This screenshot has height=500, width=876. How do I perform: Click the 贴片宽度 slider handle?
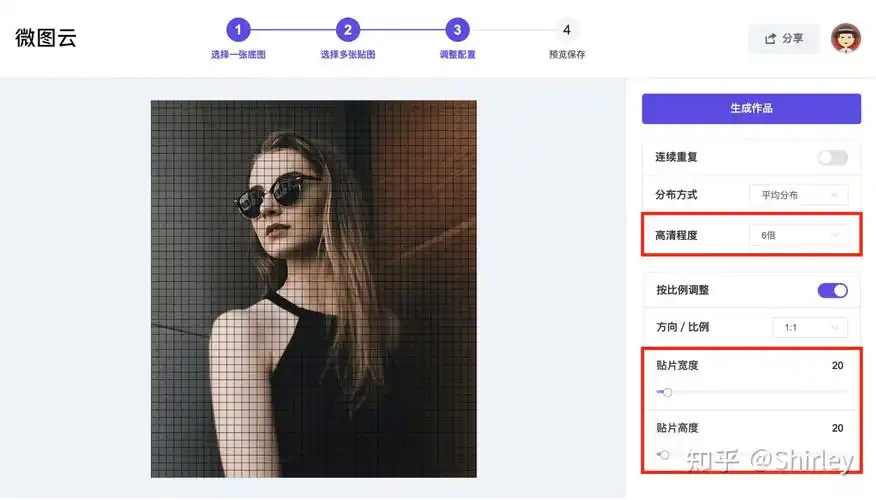pos(667,392)
